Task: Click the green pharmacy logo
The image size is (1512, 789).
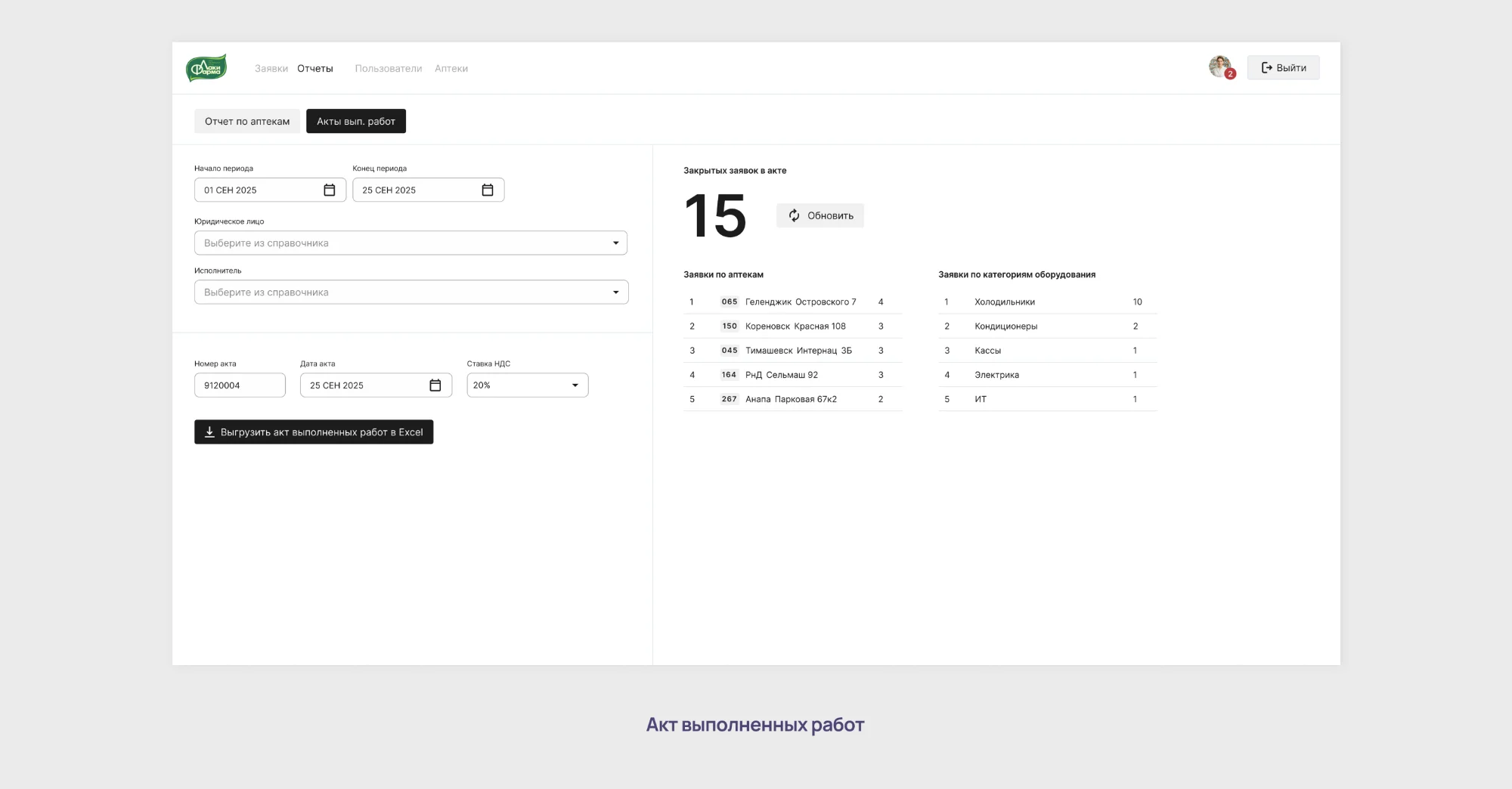Action: (x=206, y=68)
